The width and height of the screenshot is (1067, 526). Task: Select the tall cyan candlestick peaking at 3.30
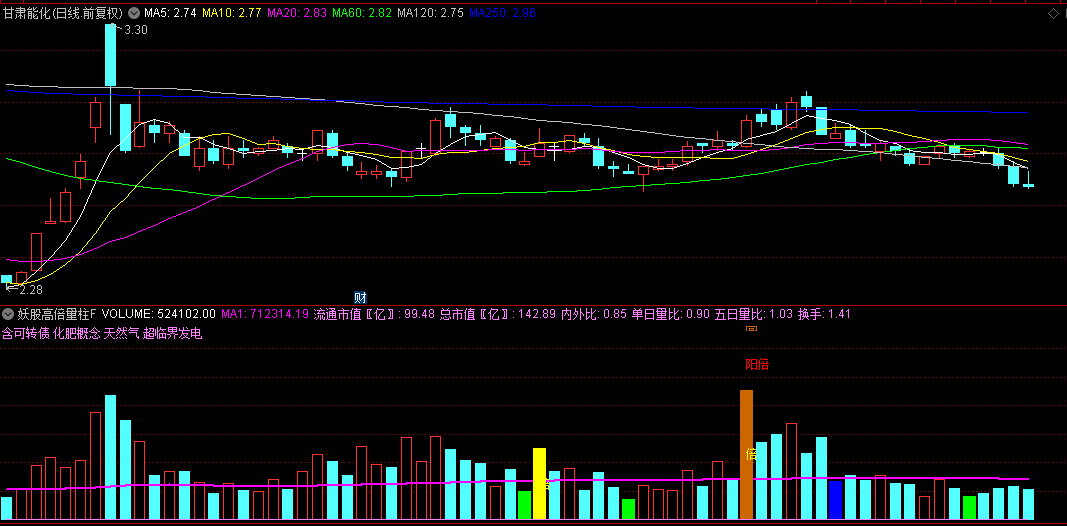coord(110,54)
